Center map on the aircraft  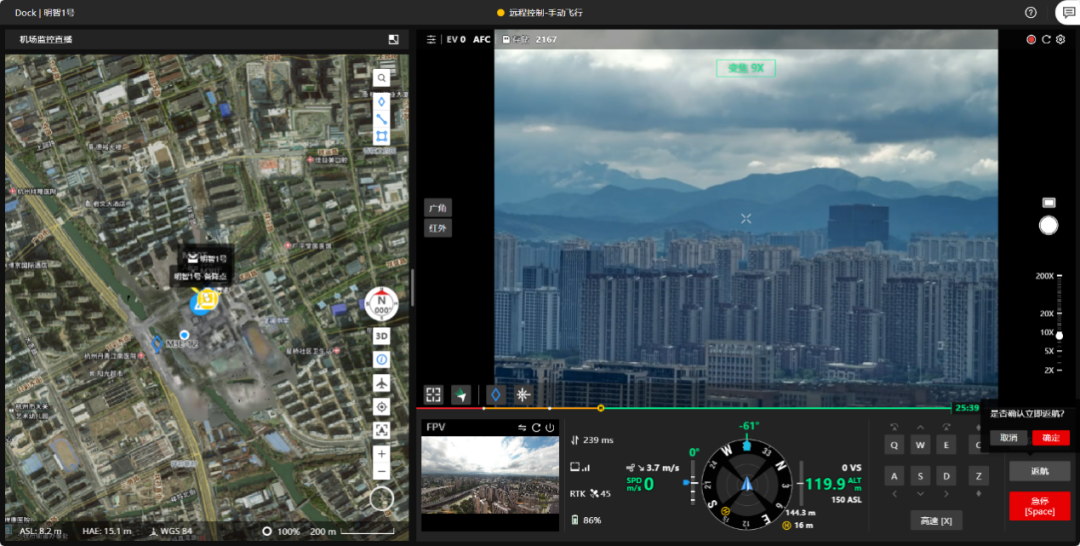pyautogui.click(x=382, y=383)
